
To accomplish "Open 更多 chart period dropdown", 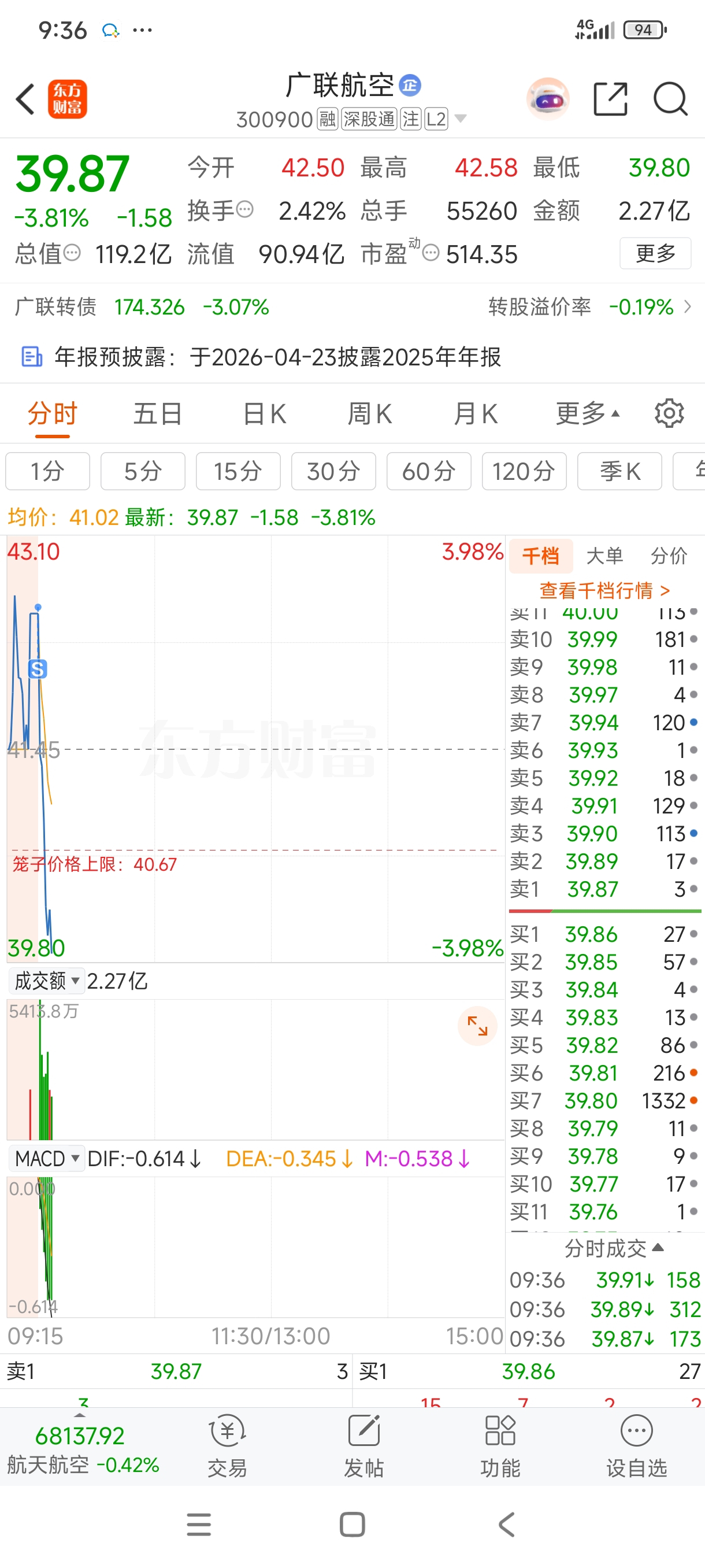I will (x=588, y=414).
